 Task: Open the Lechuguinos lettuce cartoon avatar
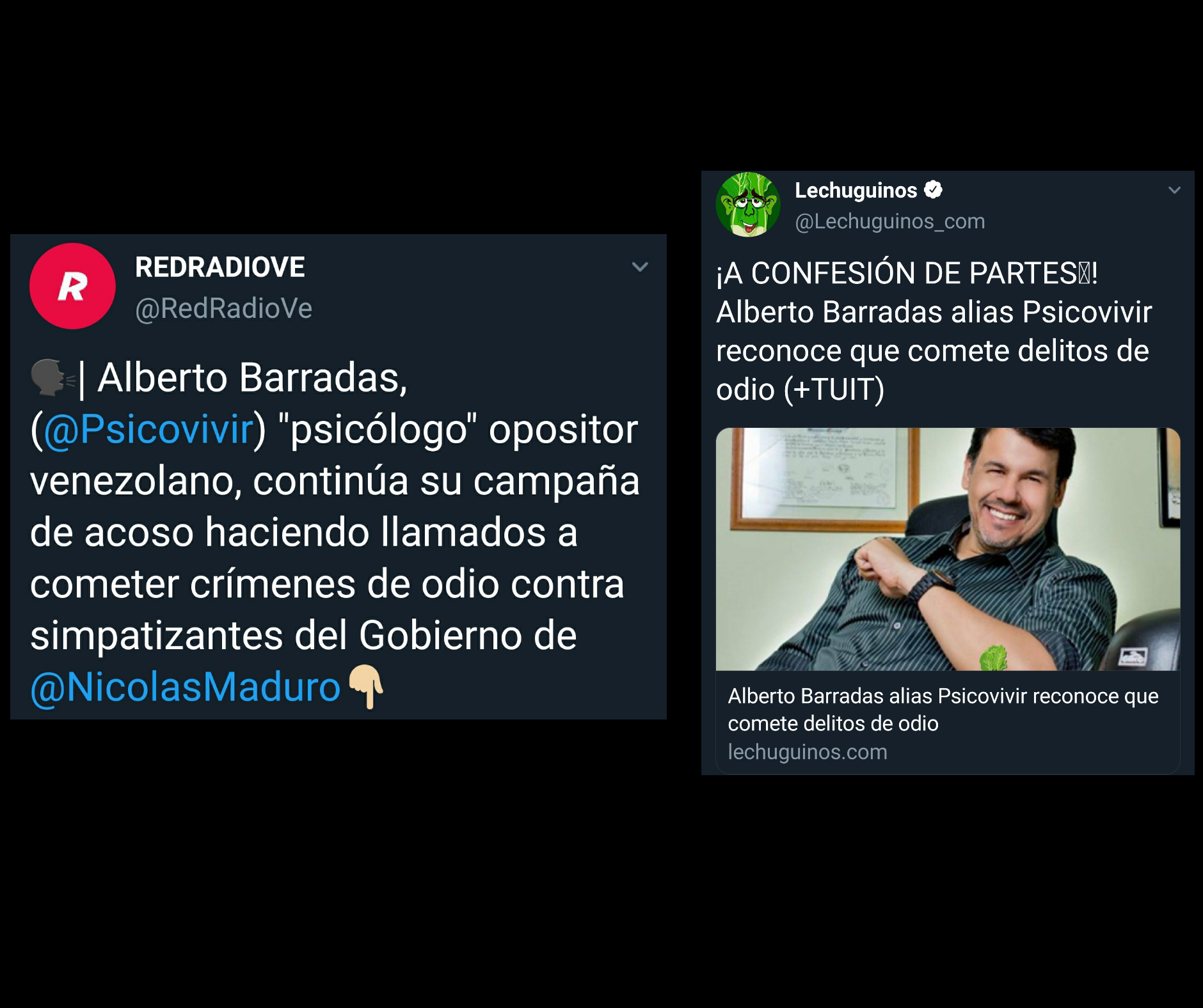(x=748, y=205)
